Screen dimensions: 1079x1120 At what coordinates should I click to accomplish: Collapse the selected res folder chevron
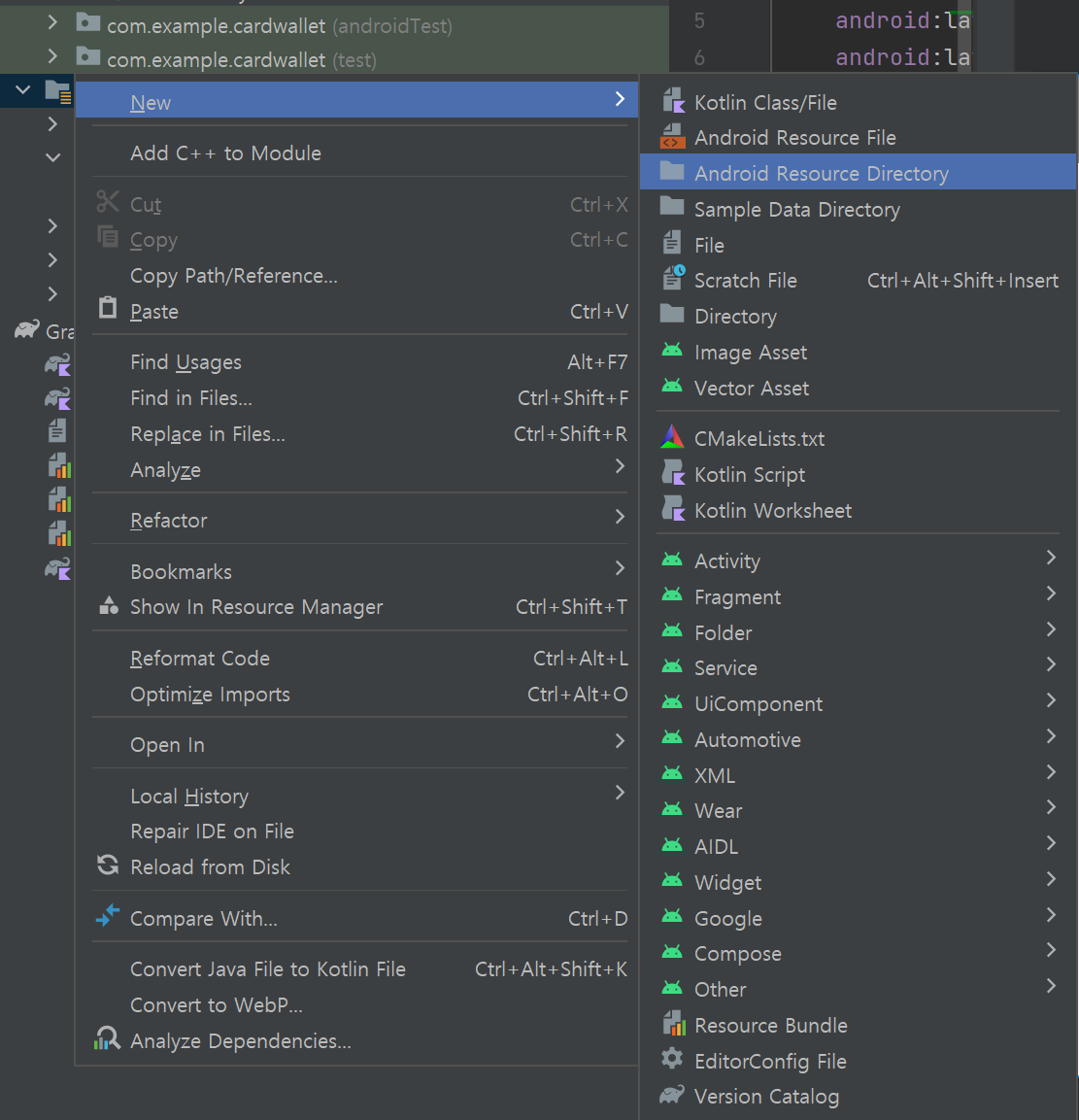click(x=23, y=90)
